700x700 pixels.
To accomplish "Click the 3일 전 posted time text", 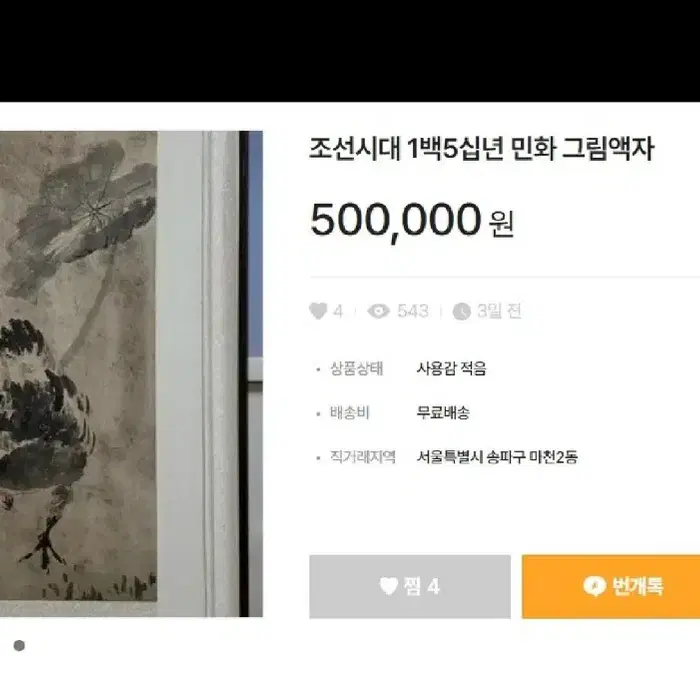I will tap(499, 311).
